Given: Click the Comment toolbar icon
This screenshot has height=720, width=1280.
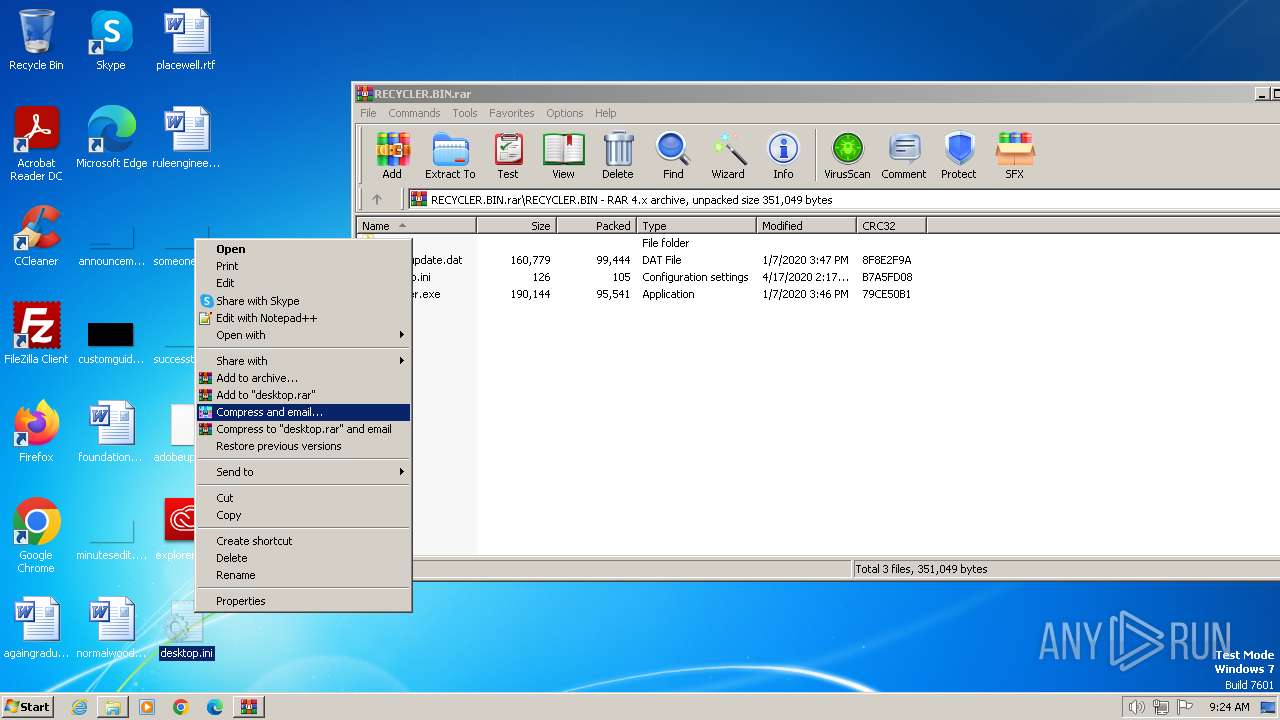Looking at the screenshot, I should tap(904, 156).
